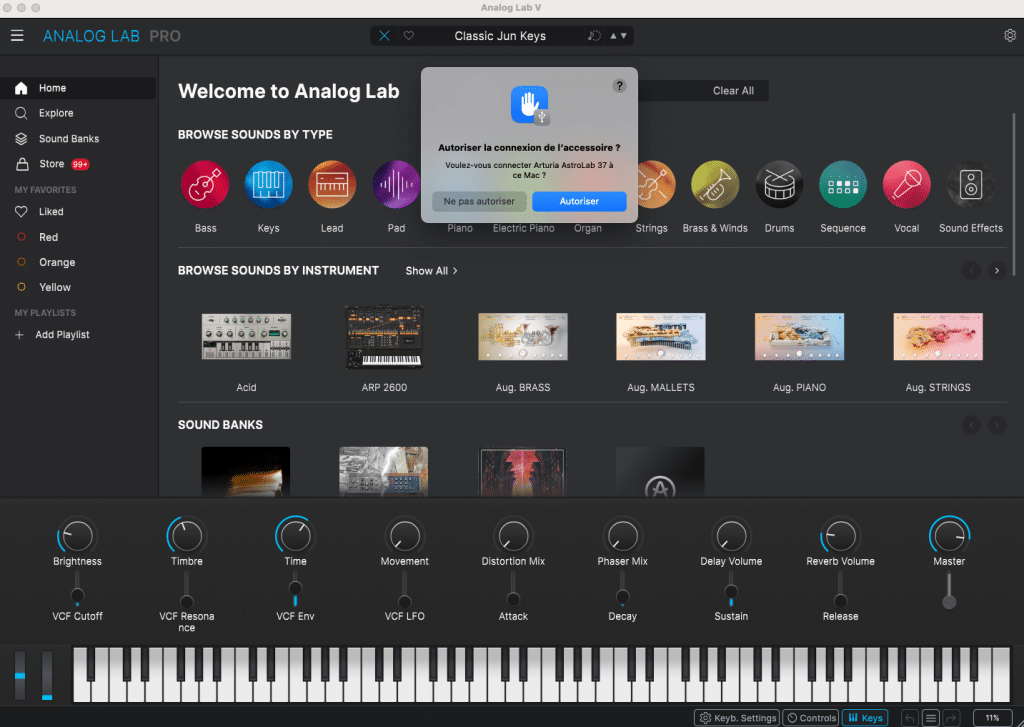This screenshot has height=727, width=1024.
Task: Choose the Drums sound type icon
Action: tap(779, 185)
